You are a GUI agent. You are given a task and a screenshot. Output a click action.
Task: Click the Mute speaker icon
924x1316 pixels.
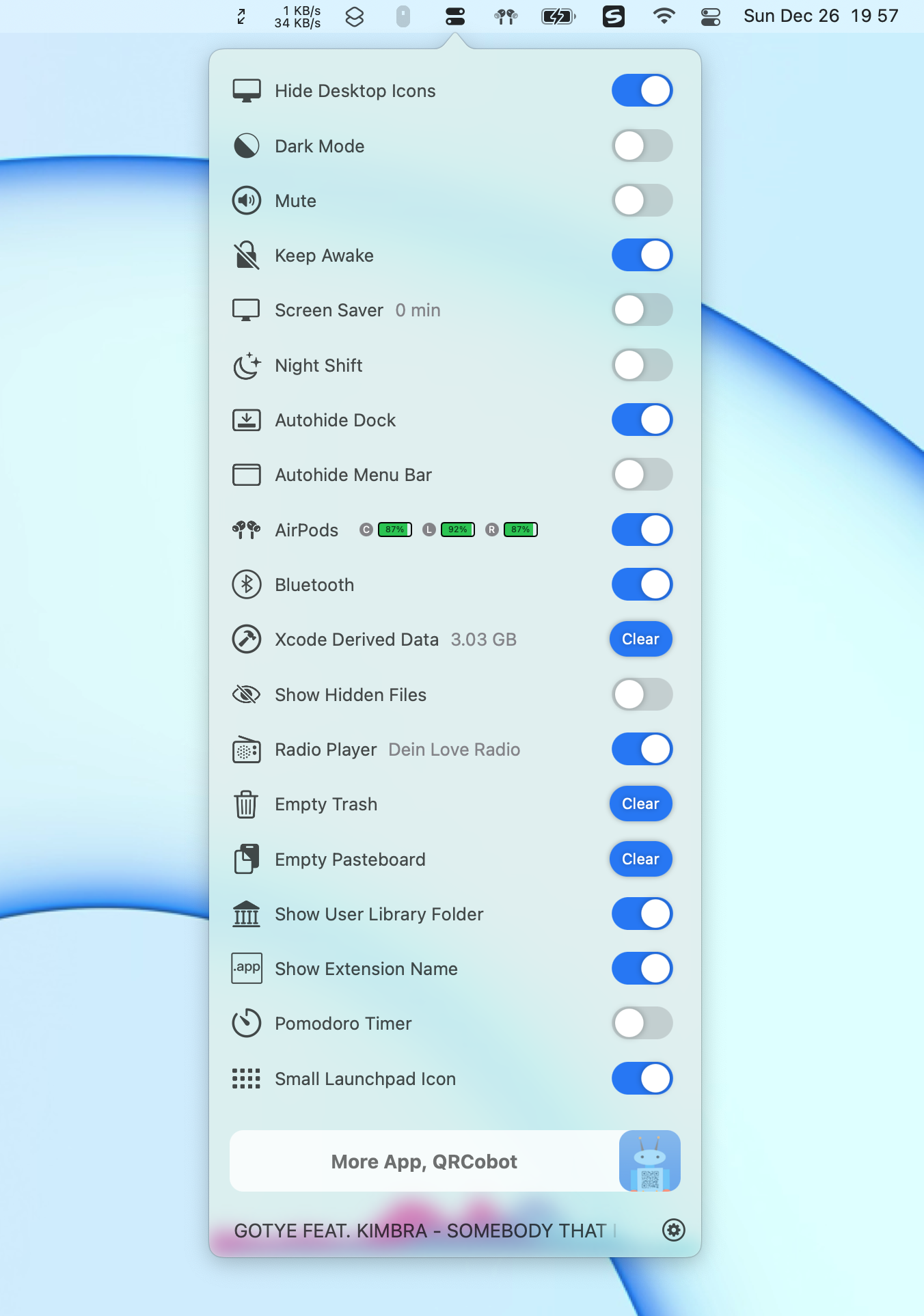coord(246,201)
